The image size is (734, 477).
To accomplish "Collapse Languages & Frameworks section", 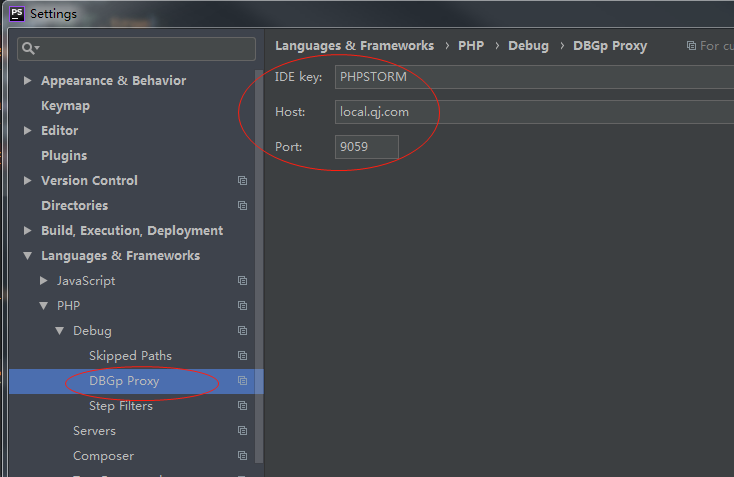I will click(x=28, y=256).
